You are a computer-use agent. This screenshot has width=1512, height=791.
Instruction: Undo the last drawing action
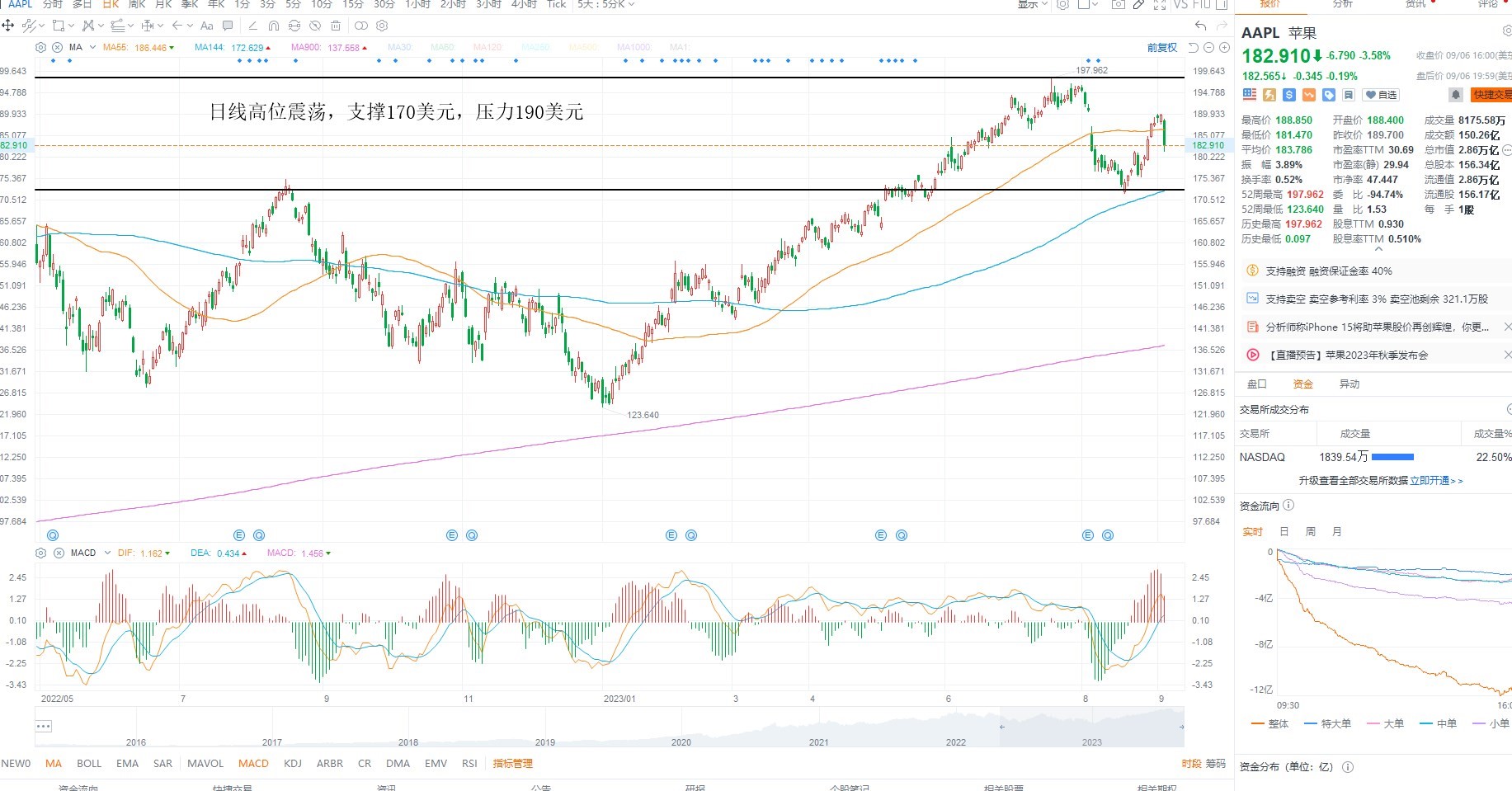pos(1200,26)
